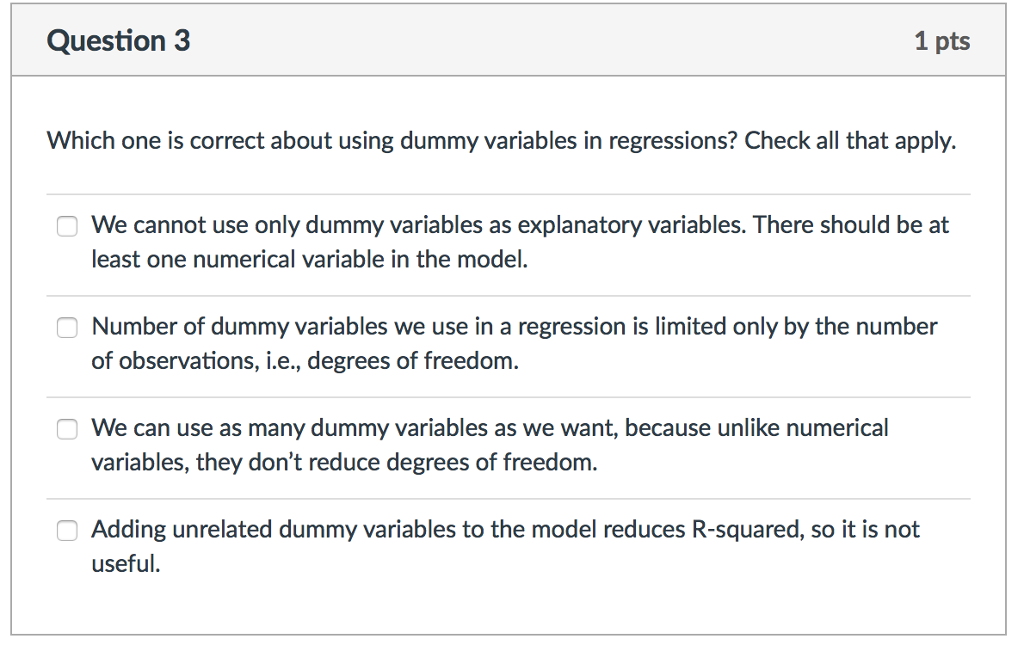Click the 'Adding unrelated dummy variables' answer text
1024x645 pixels.
click(x=505, y=546)
